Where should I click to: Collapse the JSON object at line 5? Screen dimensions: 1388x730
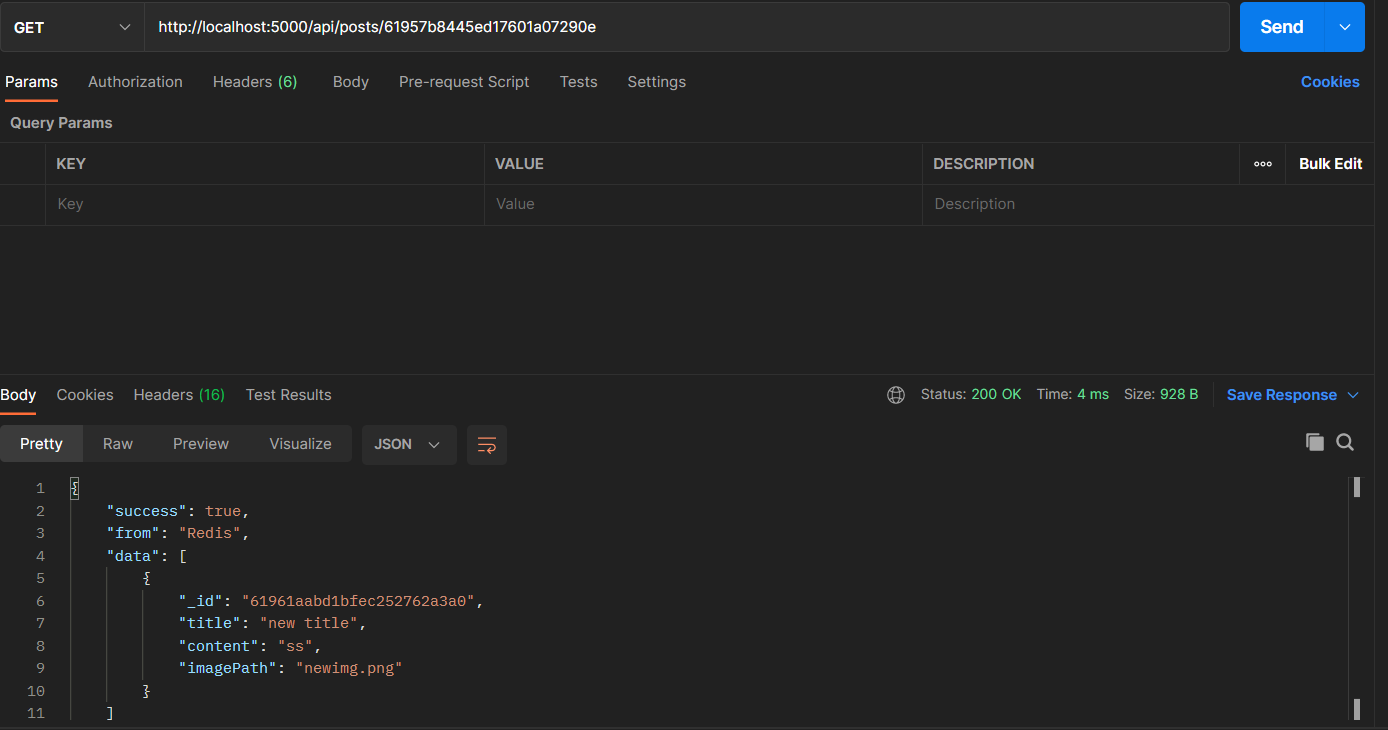(x=146, y=578)
